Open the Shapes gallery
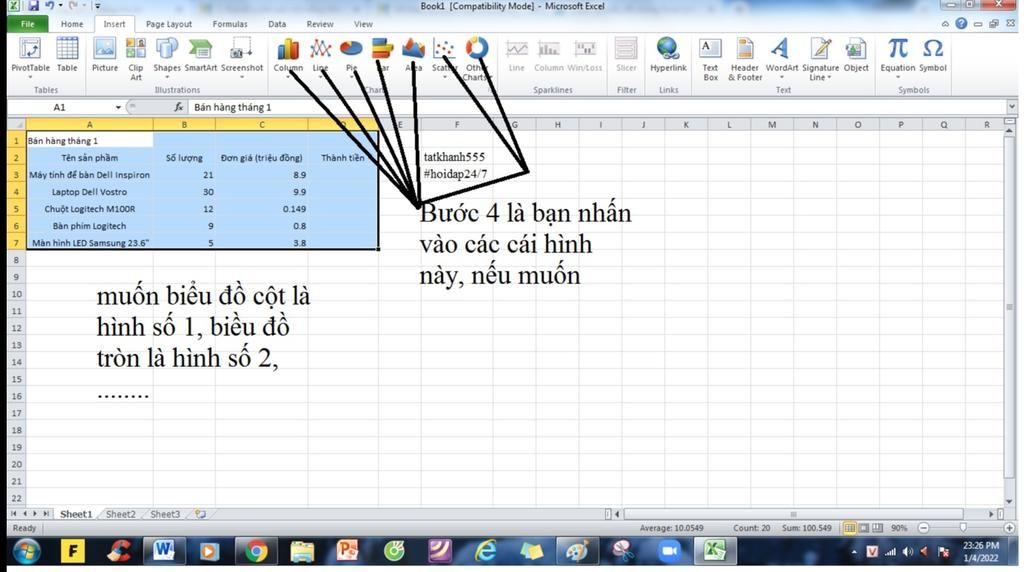Image resolution: width=1024 pixels, height=572 pixels. pos(167,57)
